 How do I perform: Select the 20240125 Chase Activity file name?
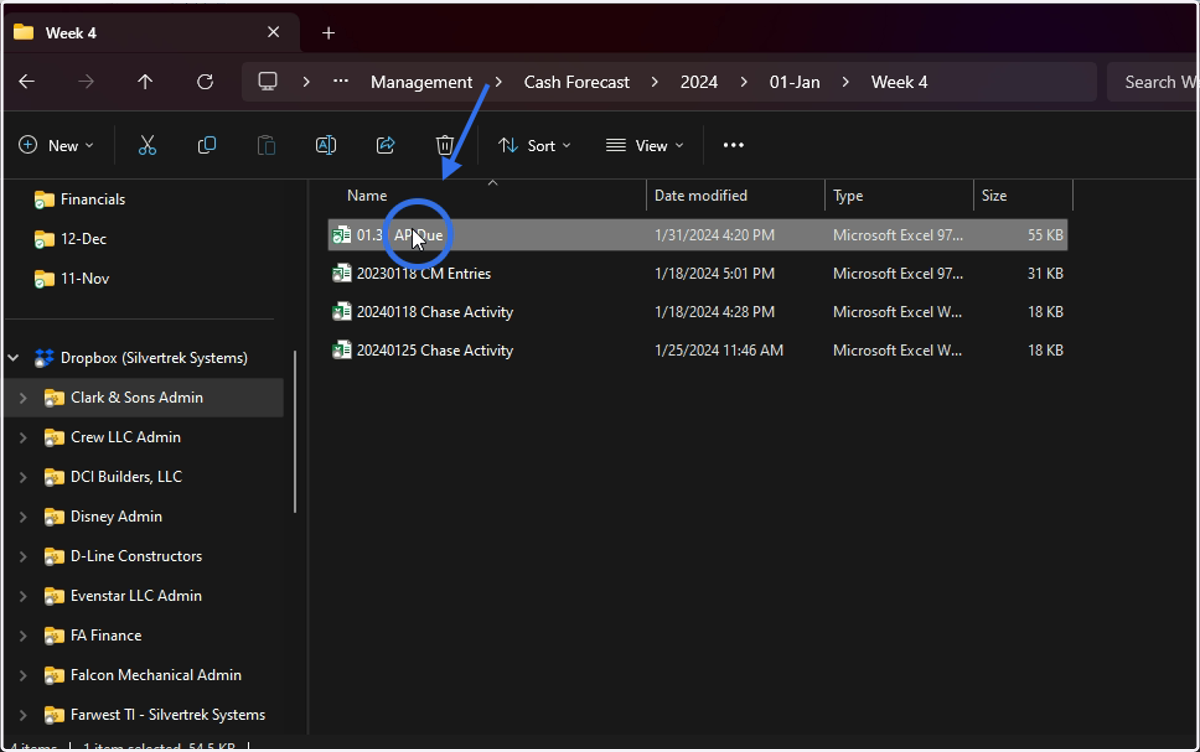coord(435,350)
